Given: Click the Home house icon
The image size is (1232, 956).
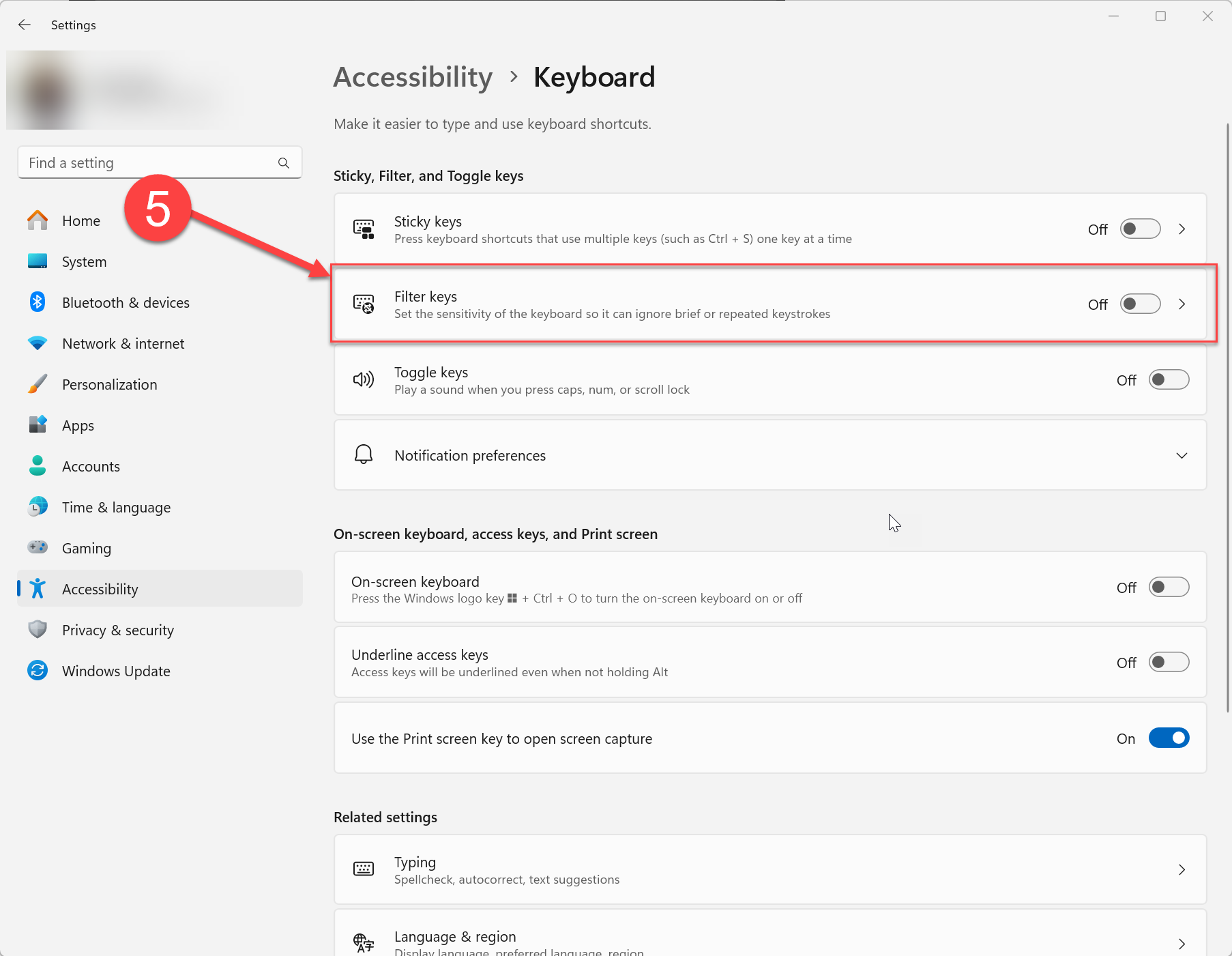Looking at the screenshot, I should pyautogui.click(x=38, y=220).
